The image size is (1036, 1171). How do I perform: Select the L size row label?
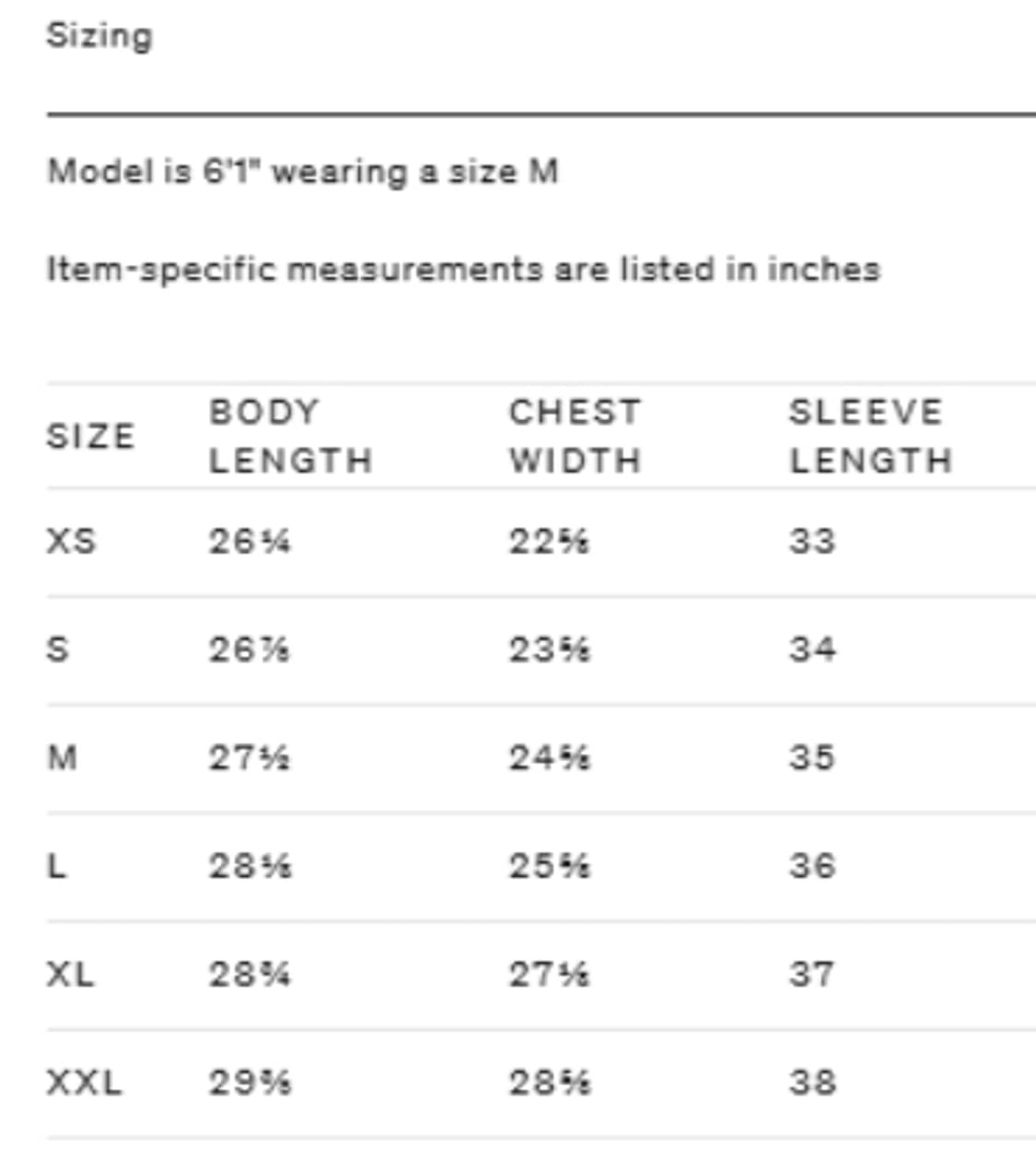click(x=56, y=866)
